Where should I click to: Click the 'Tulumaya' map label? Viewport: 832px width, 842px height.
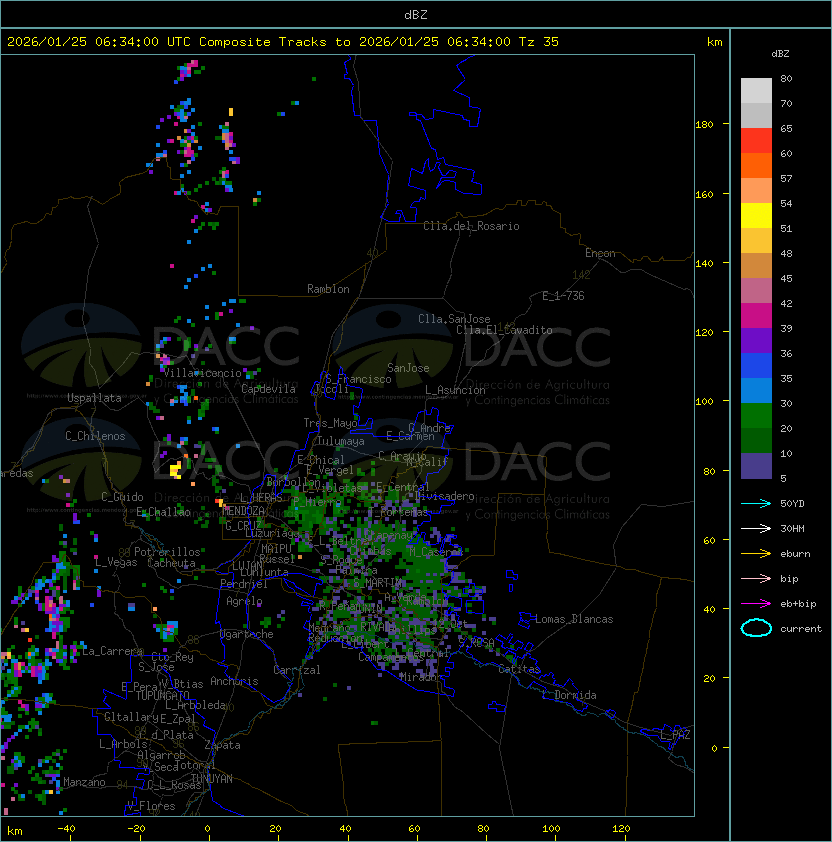coord(341,441)
